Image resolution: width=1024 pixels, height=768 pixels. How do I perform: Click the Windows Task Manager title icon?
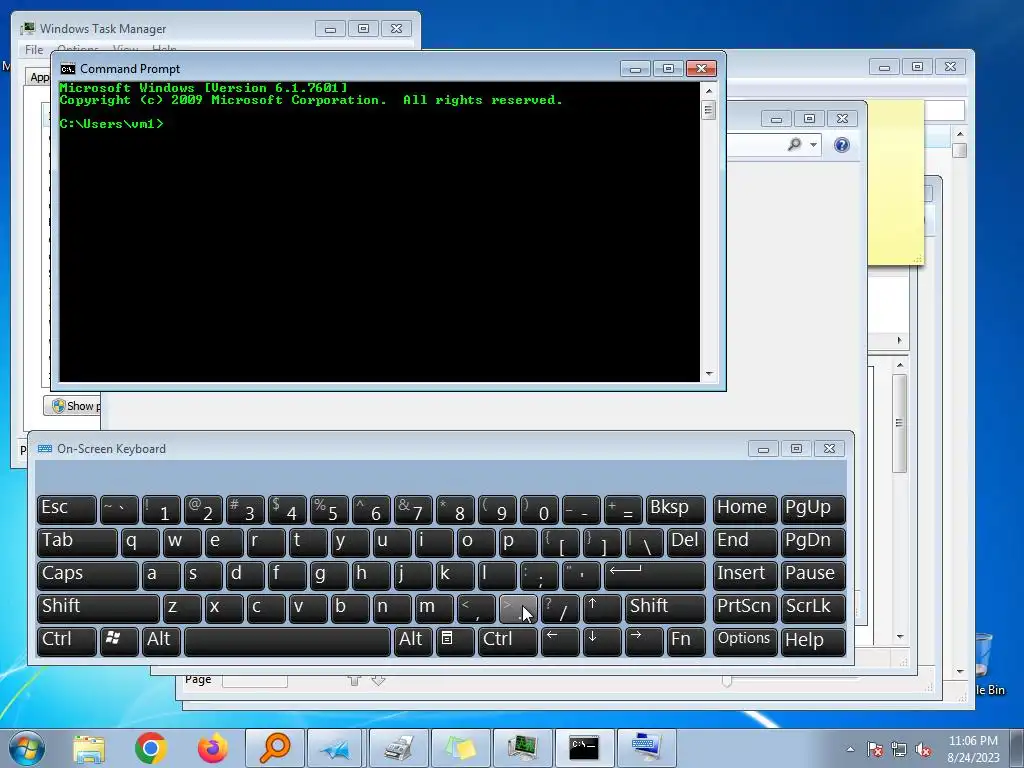[x=27, y=28]
